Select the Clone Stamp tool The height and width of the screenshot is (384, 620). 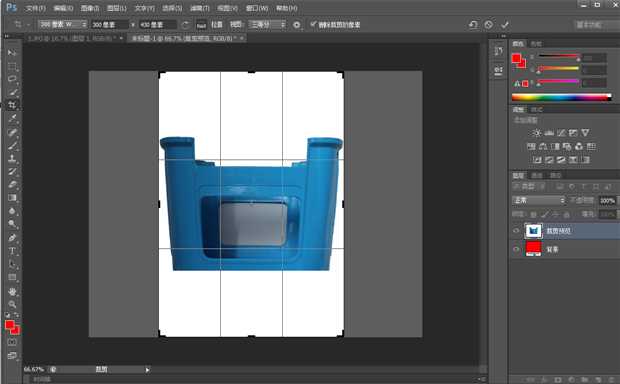coord(12,158)
